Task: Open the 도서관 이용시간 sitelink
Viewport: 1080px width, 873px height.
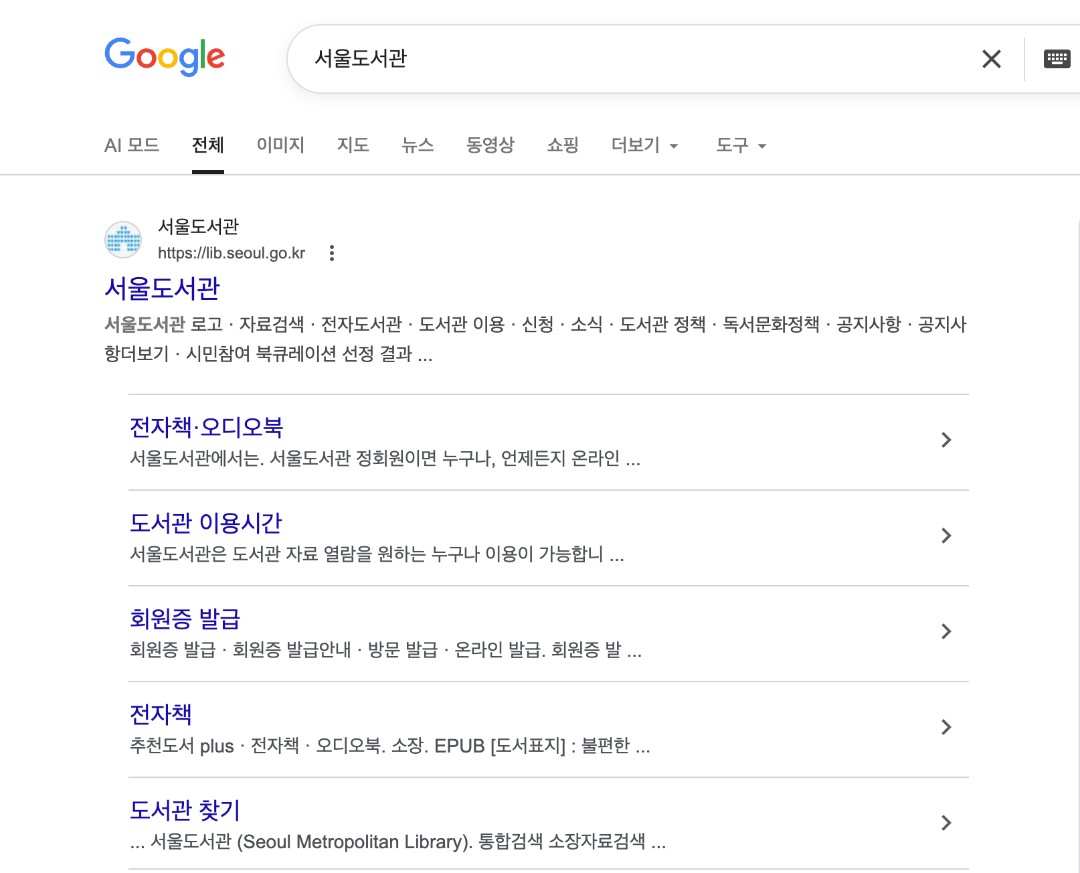Action: point(206,523)
